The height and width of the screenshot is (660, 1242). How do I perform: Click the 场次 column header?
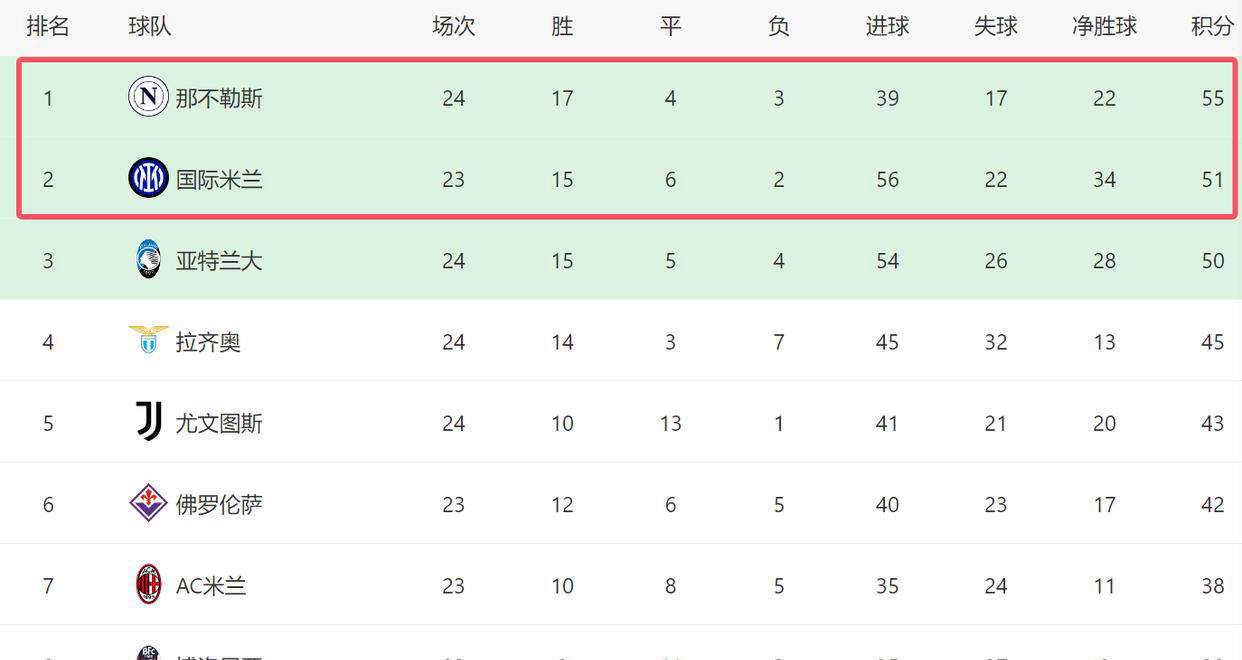[453, 26]
